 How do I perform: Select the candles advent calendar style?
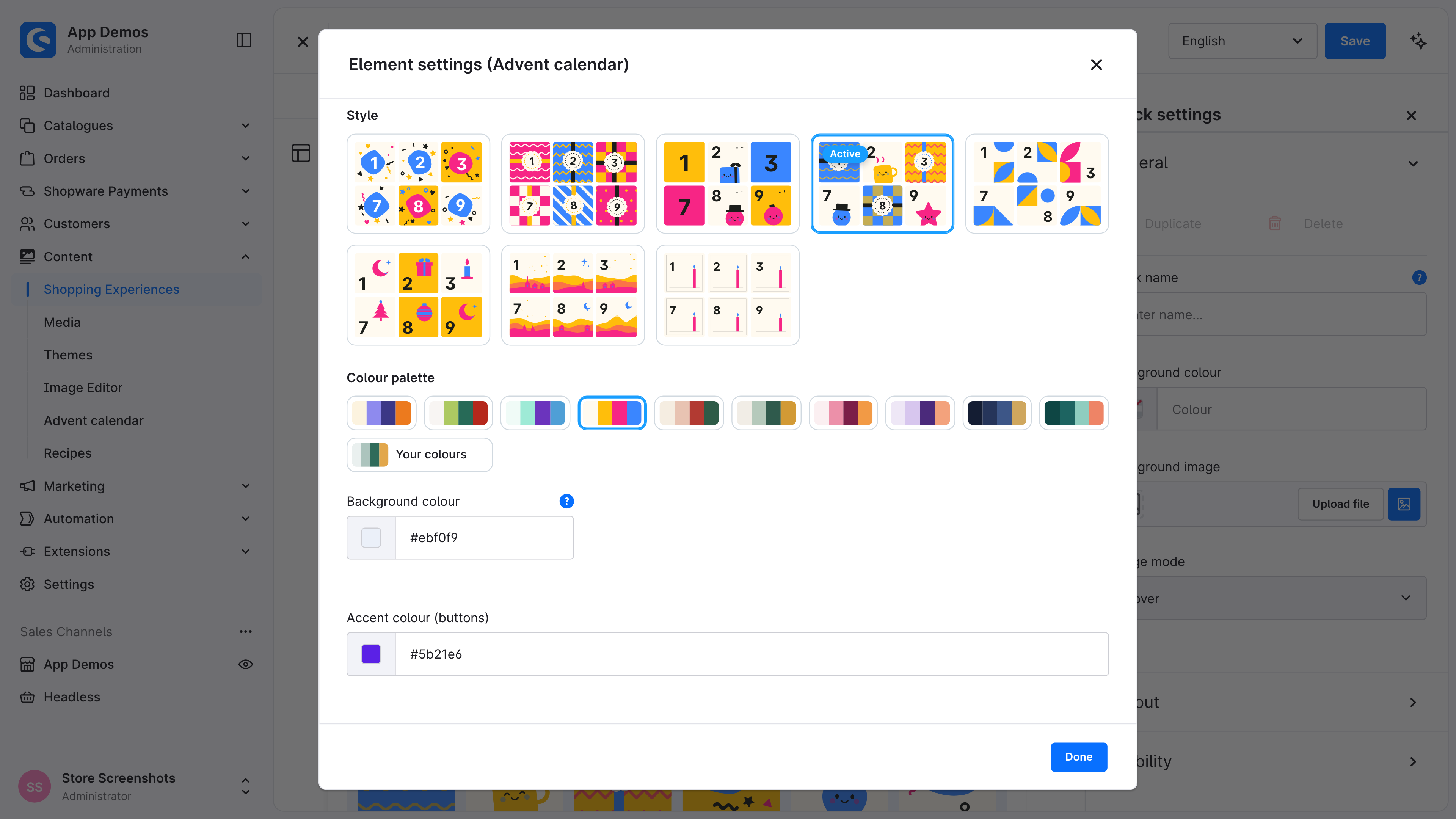click(728, 295)
